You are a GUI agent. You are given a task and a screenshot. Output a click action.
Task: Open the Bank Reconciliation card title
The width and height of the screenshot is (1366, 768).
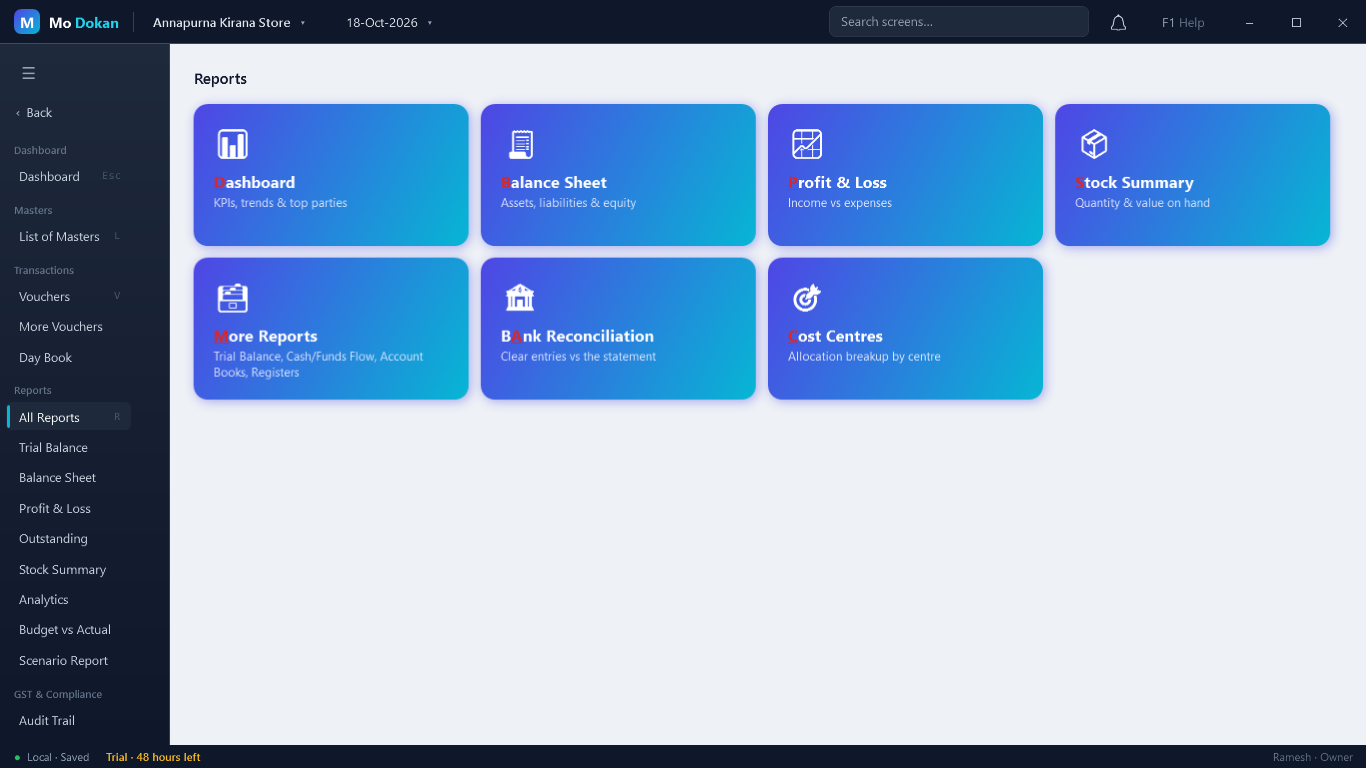tap(577, 337)
